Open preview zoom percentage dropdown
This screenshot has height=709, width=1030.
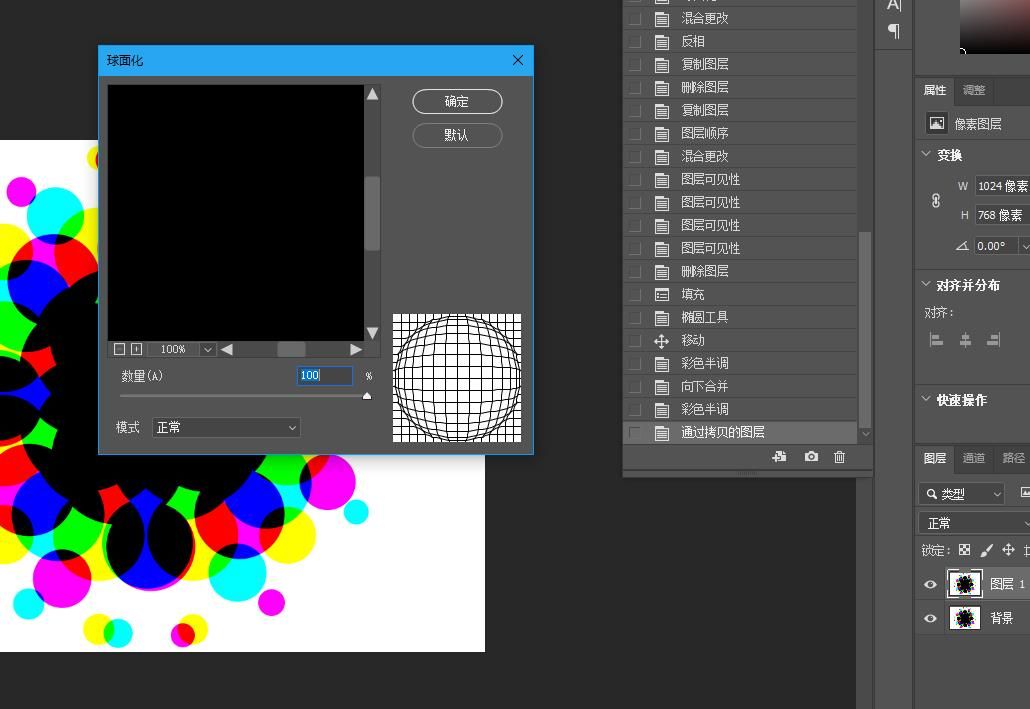pyautogui.click(x=208, y=350)
